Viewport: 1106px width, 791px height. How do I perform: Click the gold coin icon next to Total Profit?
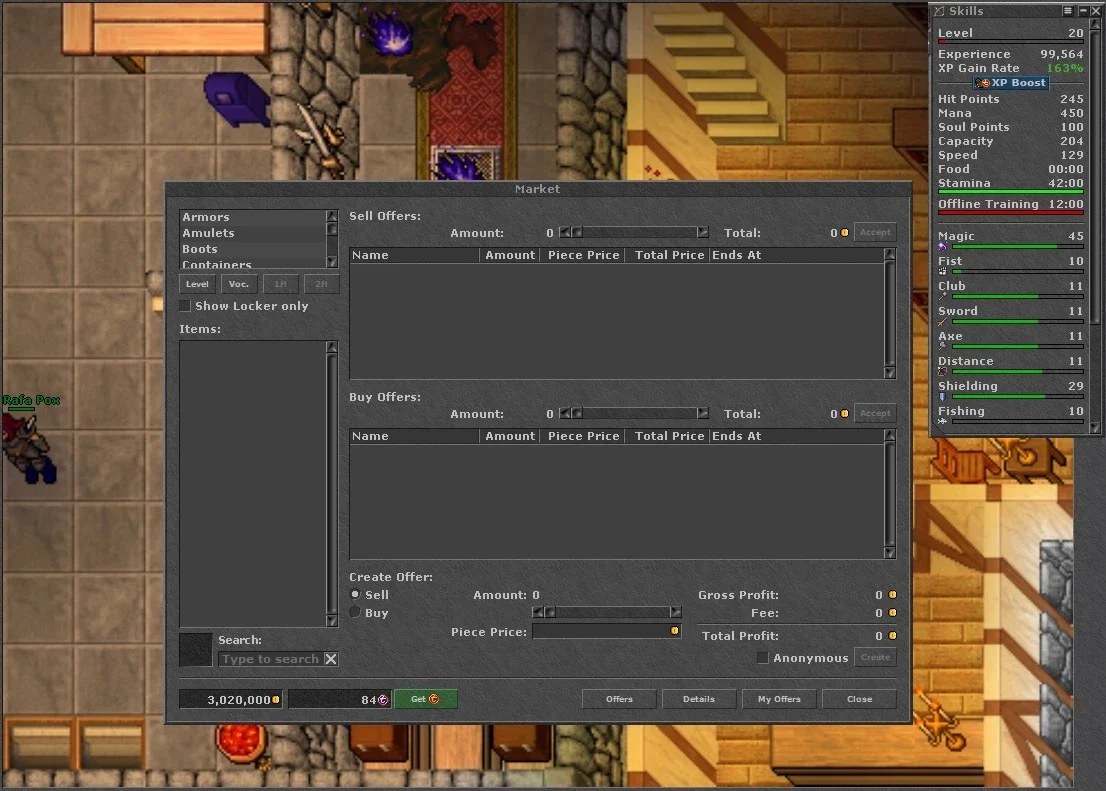tap(892, 636)
